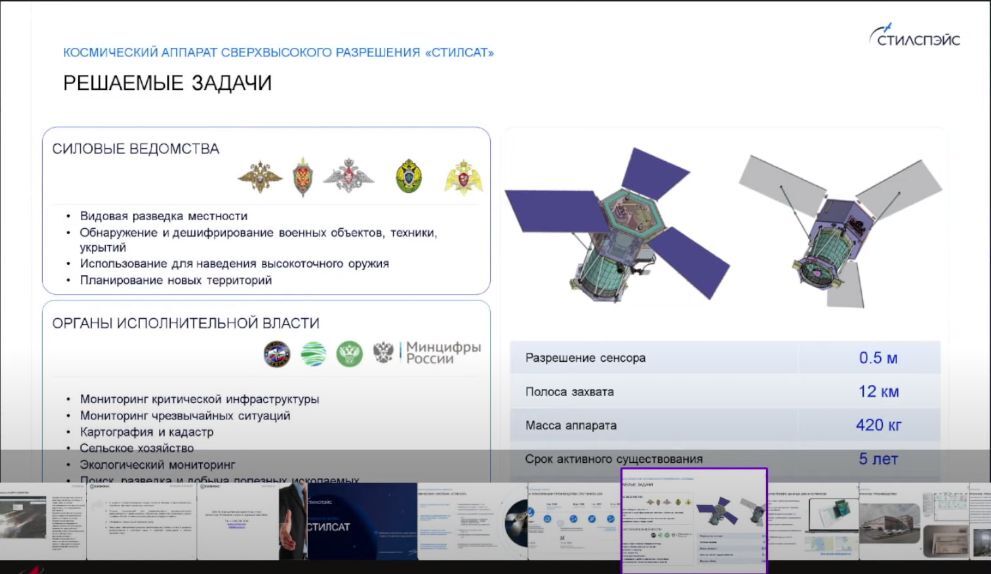Open the timeline roadmap slide thumbnail
Screen dimensions: 991x574
pos(575,521)
